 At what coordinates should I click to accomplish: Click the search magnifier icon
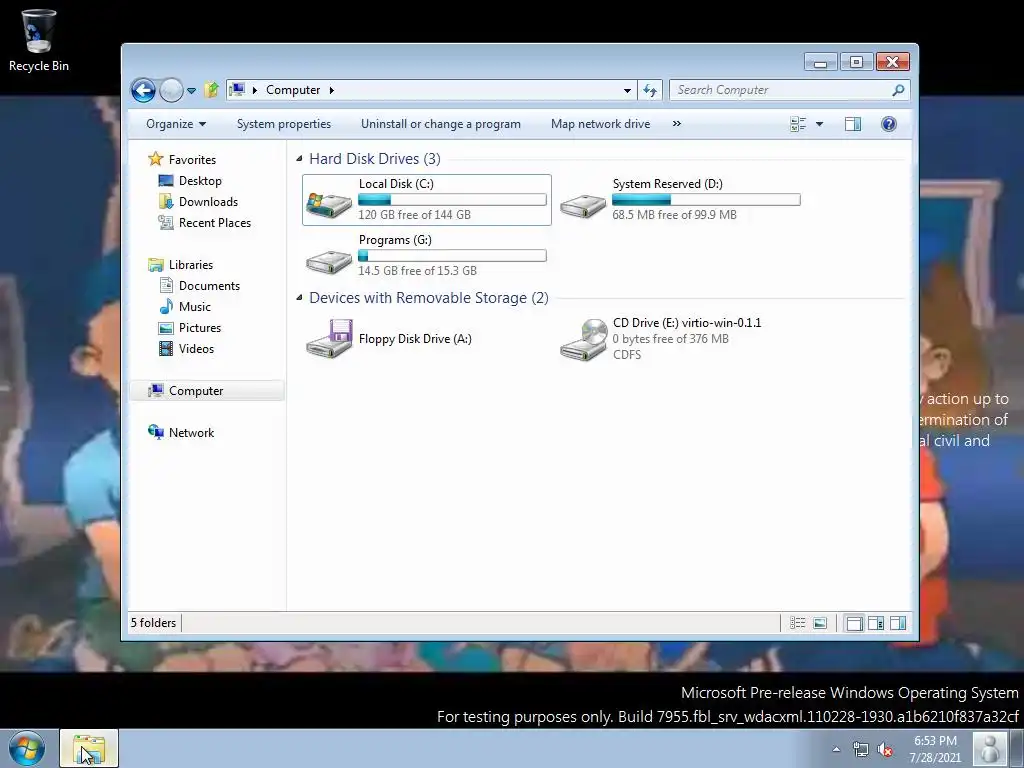pyautogui.click(x=899, y=90)
